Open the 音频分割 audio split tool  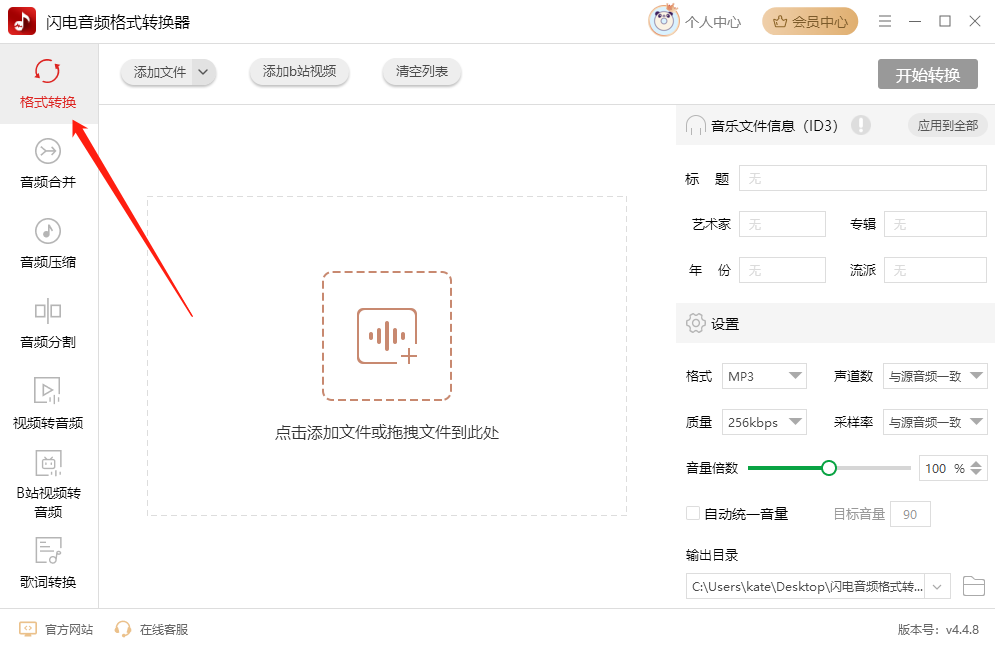tap(48, 323)
